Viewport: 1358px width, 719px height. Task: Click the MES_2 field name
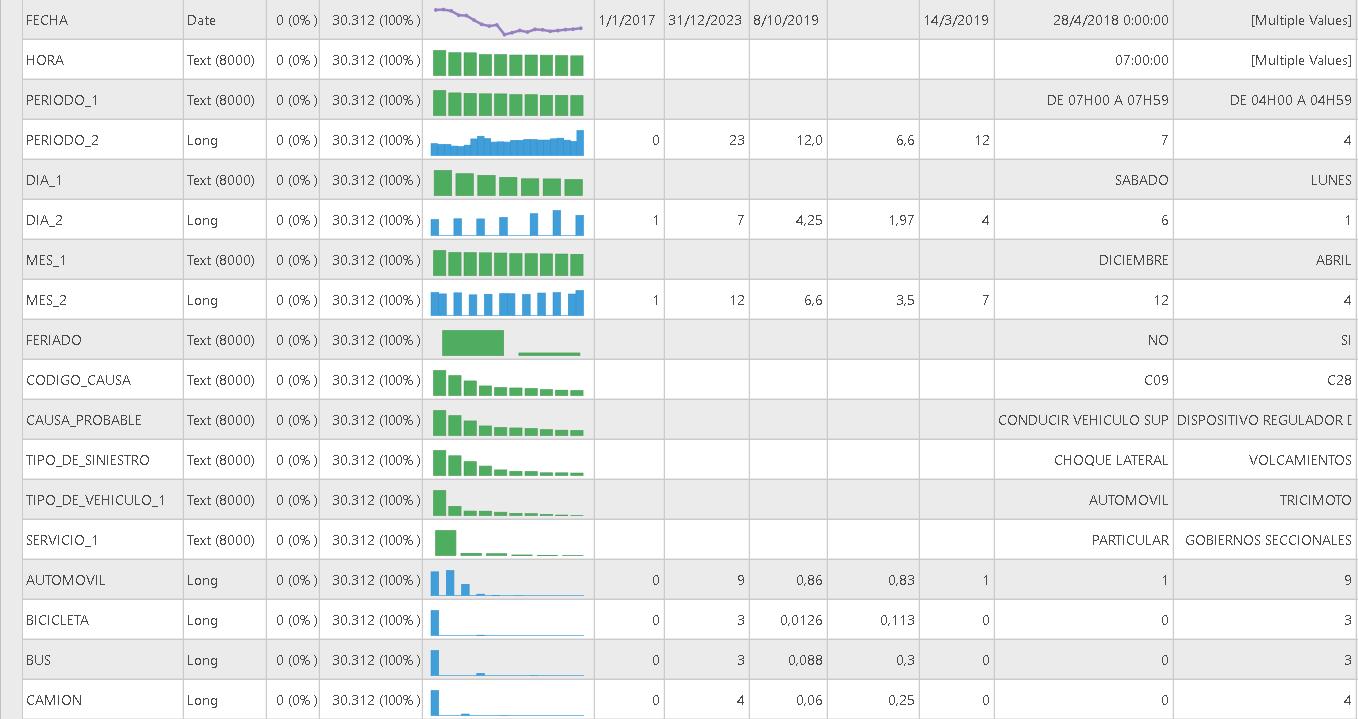(46, 300)
